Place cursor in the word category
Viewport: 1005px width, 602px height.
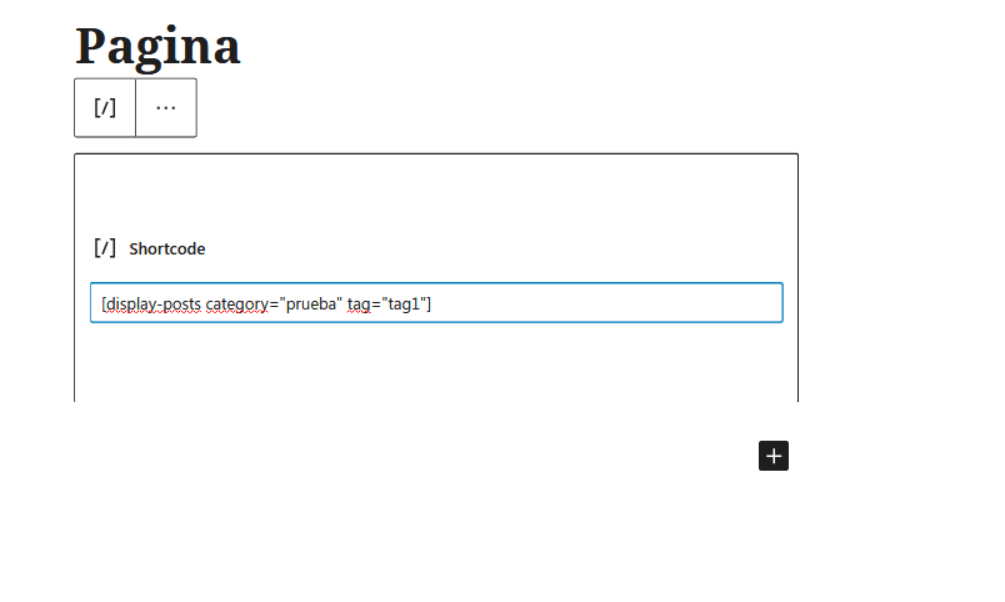tap(237, 304)
